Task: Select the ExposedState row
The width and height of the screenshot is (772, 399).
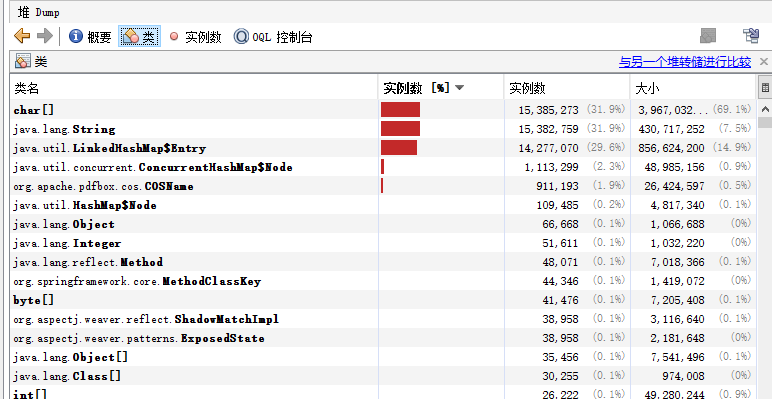Action: click(383, 338)
